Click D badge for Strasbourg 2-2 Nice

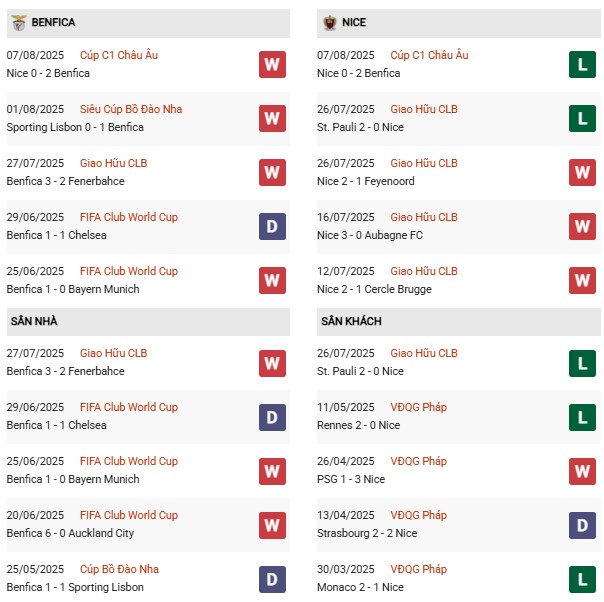(x=582, y=524)
